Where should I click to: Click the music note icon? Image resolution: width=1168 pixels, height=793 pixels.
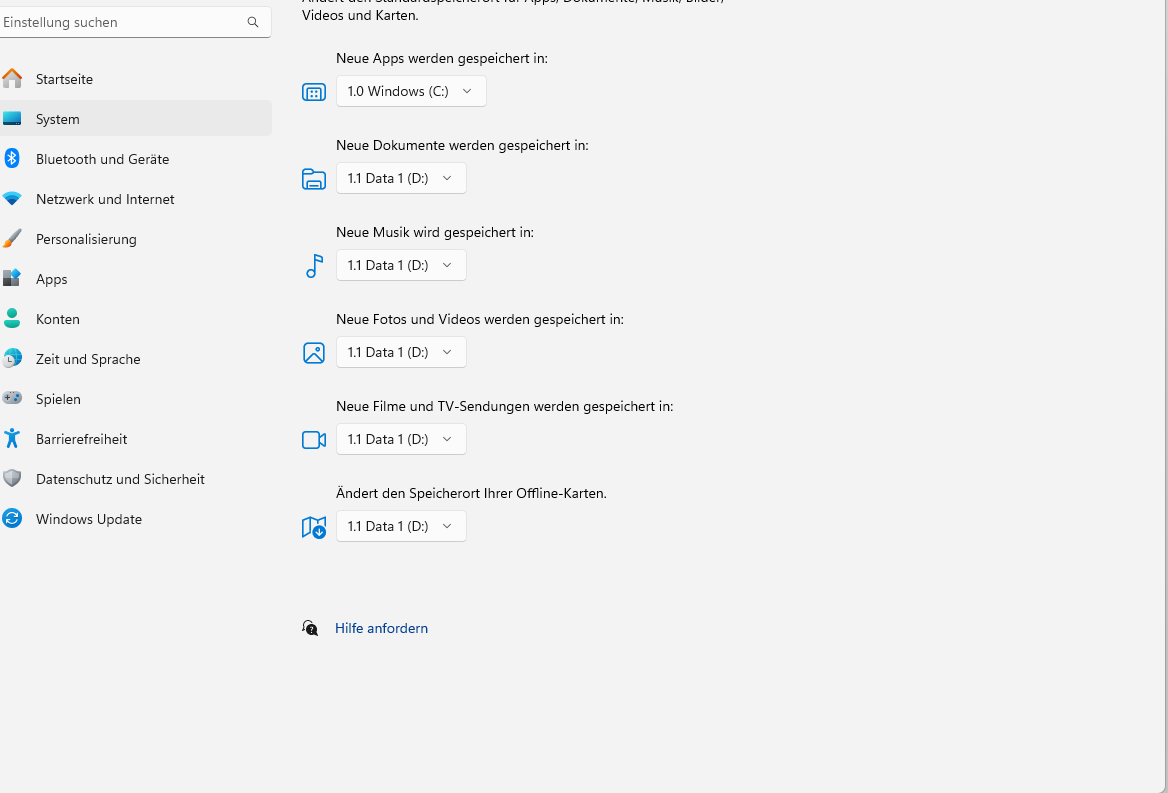tap(314, 266)
